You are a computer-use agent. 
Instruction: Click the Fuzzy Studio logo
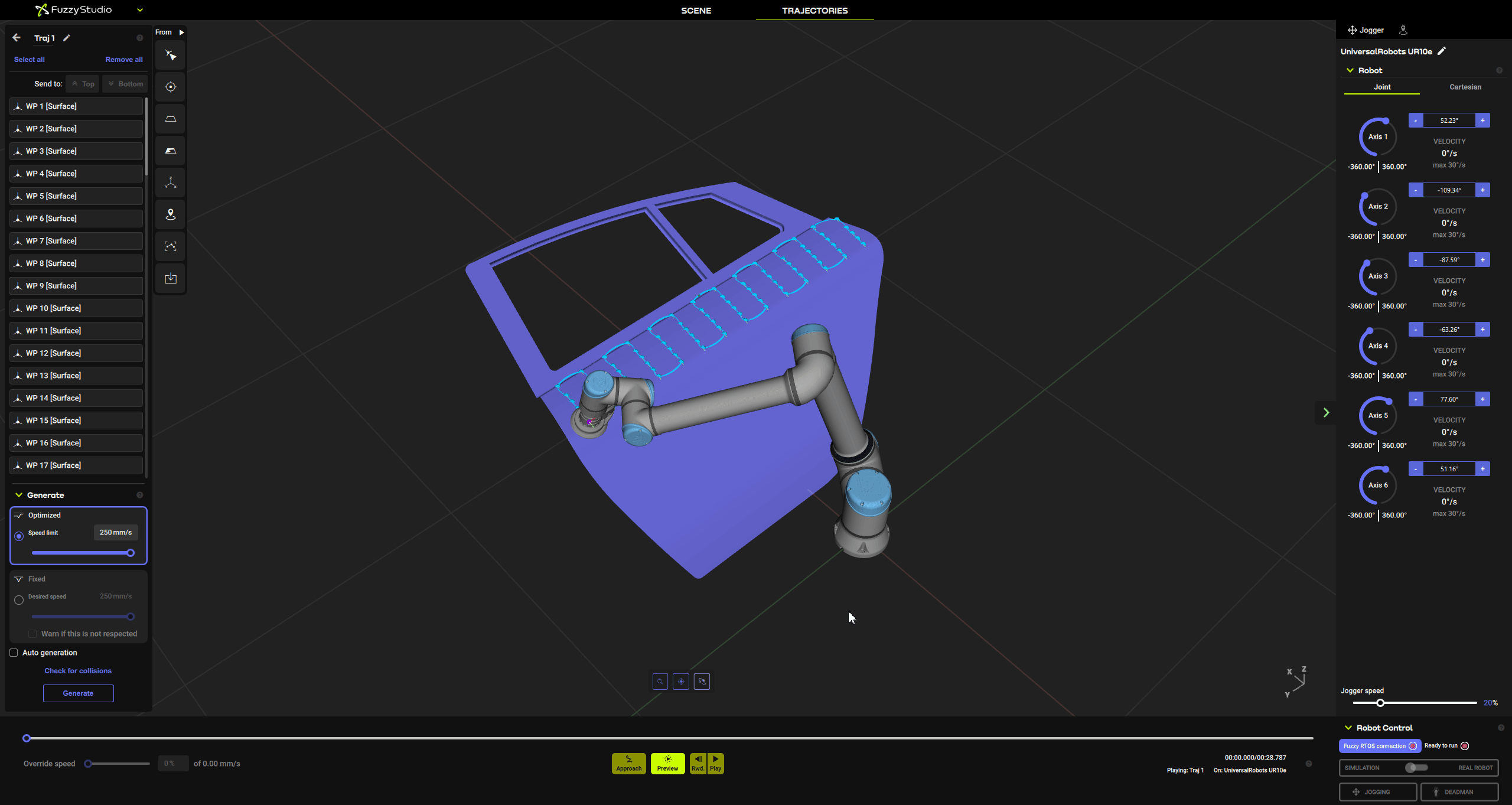(74, 10)
